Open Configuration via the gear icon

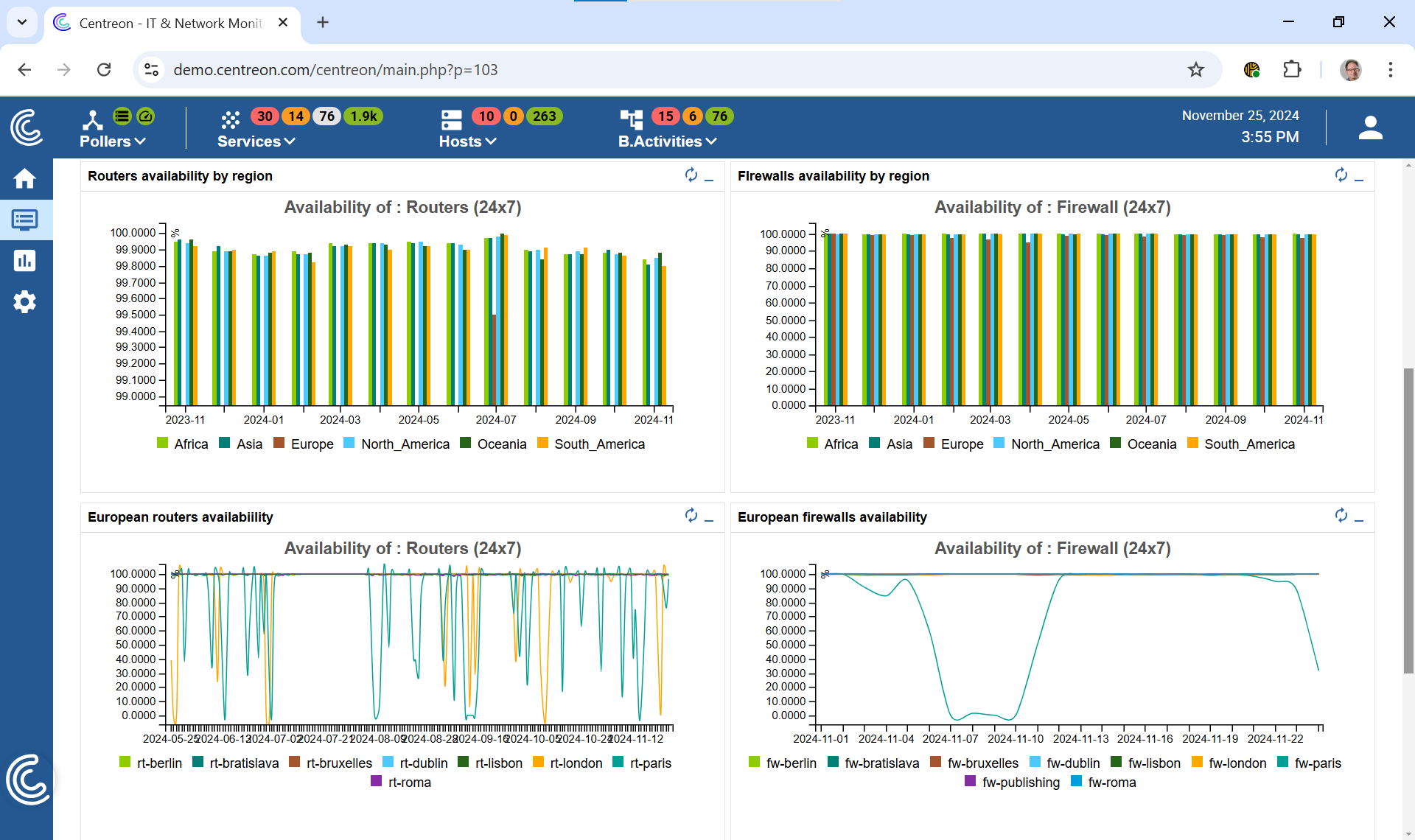pyautogui.click(x=25, y=301)
